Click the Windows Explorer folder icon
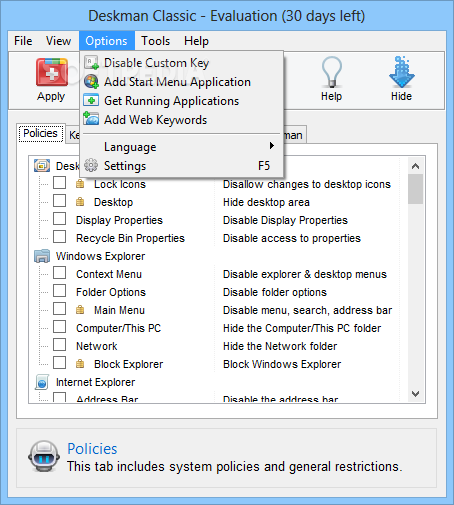This screenshot has height=505, width=454. [x=42, y=256]
